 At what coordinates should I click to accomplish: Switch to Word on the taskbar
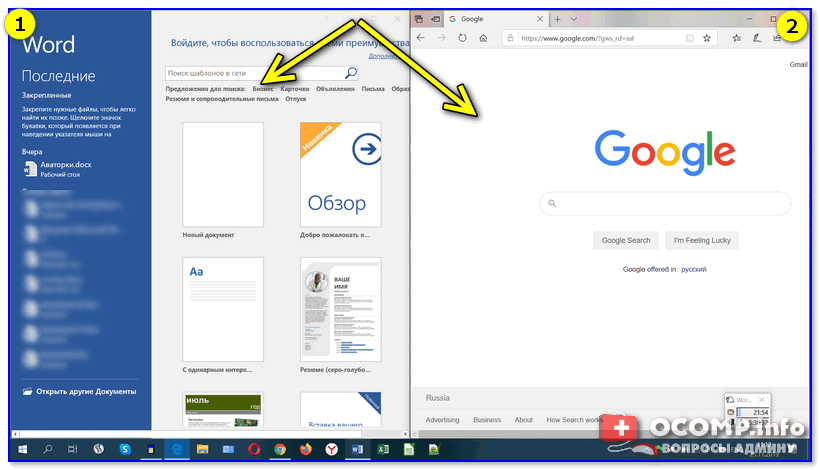tap(357, 449)
